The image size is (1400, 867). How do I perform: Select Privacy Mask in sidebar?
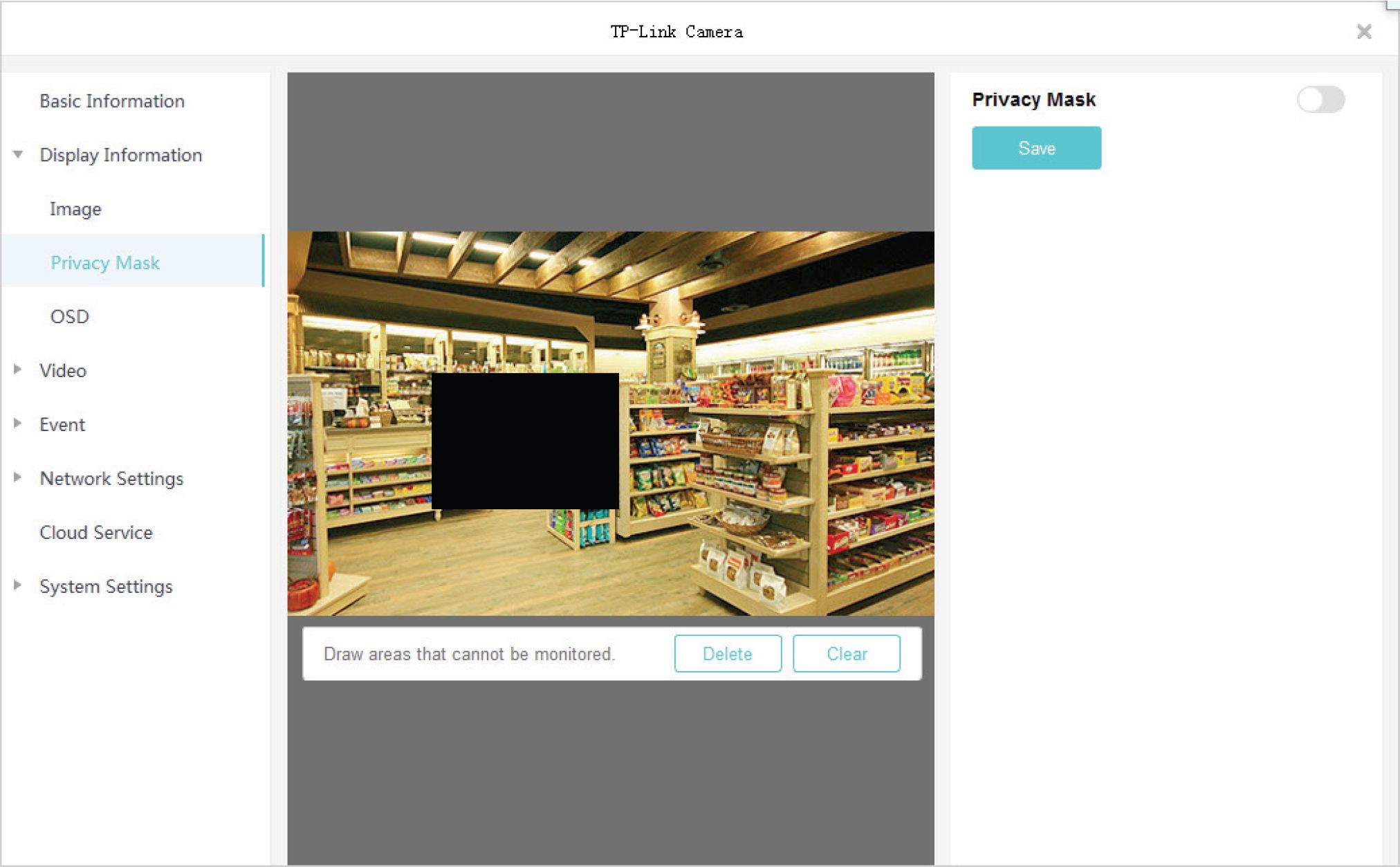coord(105,263)
